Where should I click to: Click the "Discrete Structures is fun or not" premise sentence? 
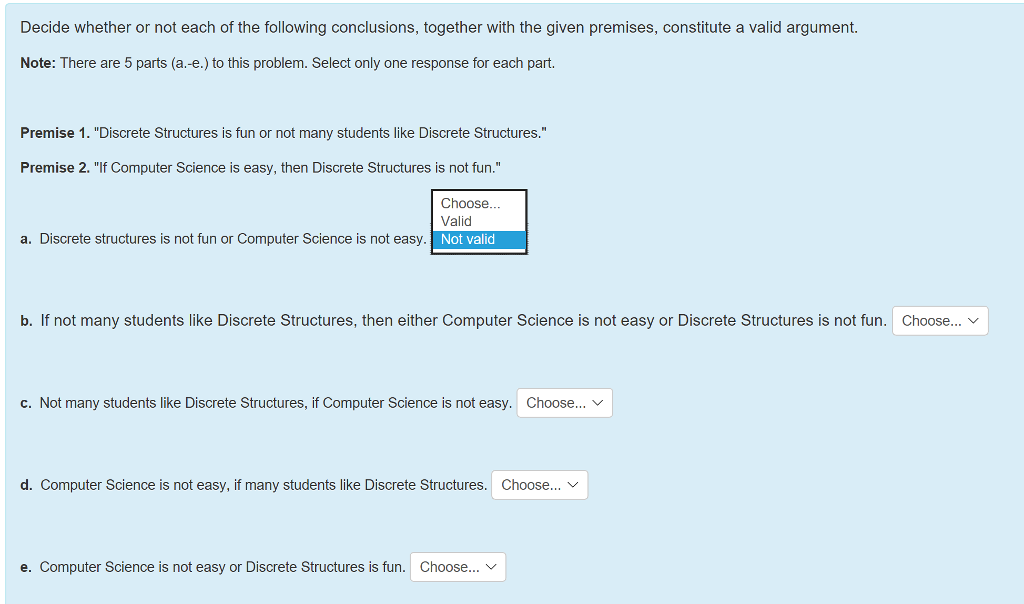pyautogui.click(x=320, y=133)
